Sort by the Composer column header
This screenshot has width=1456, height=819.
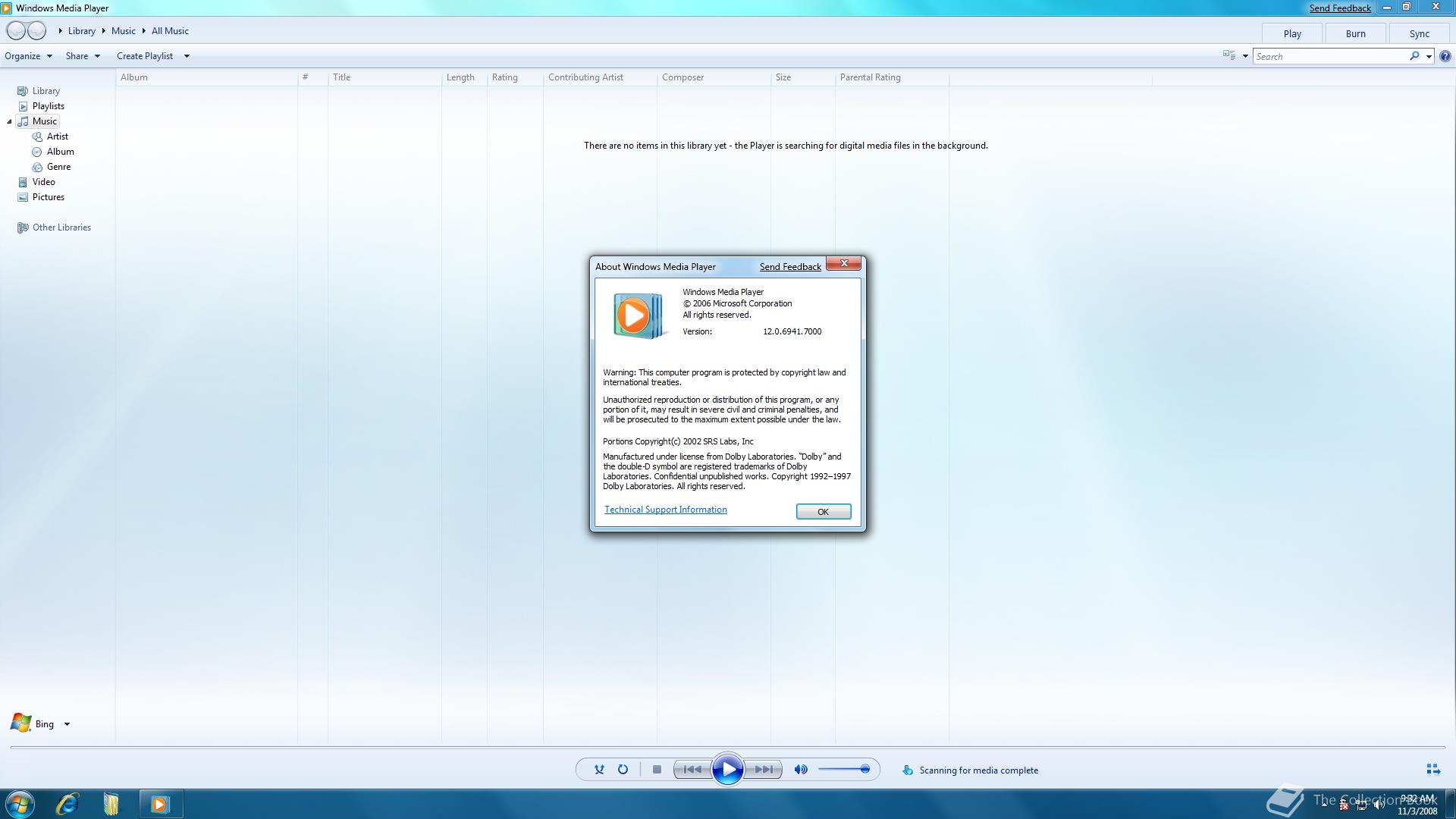click(714, 77)
